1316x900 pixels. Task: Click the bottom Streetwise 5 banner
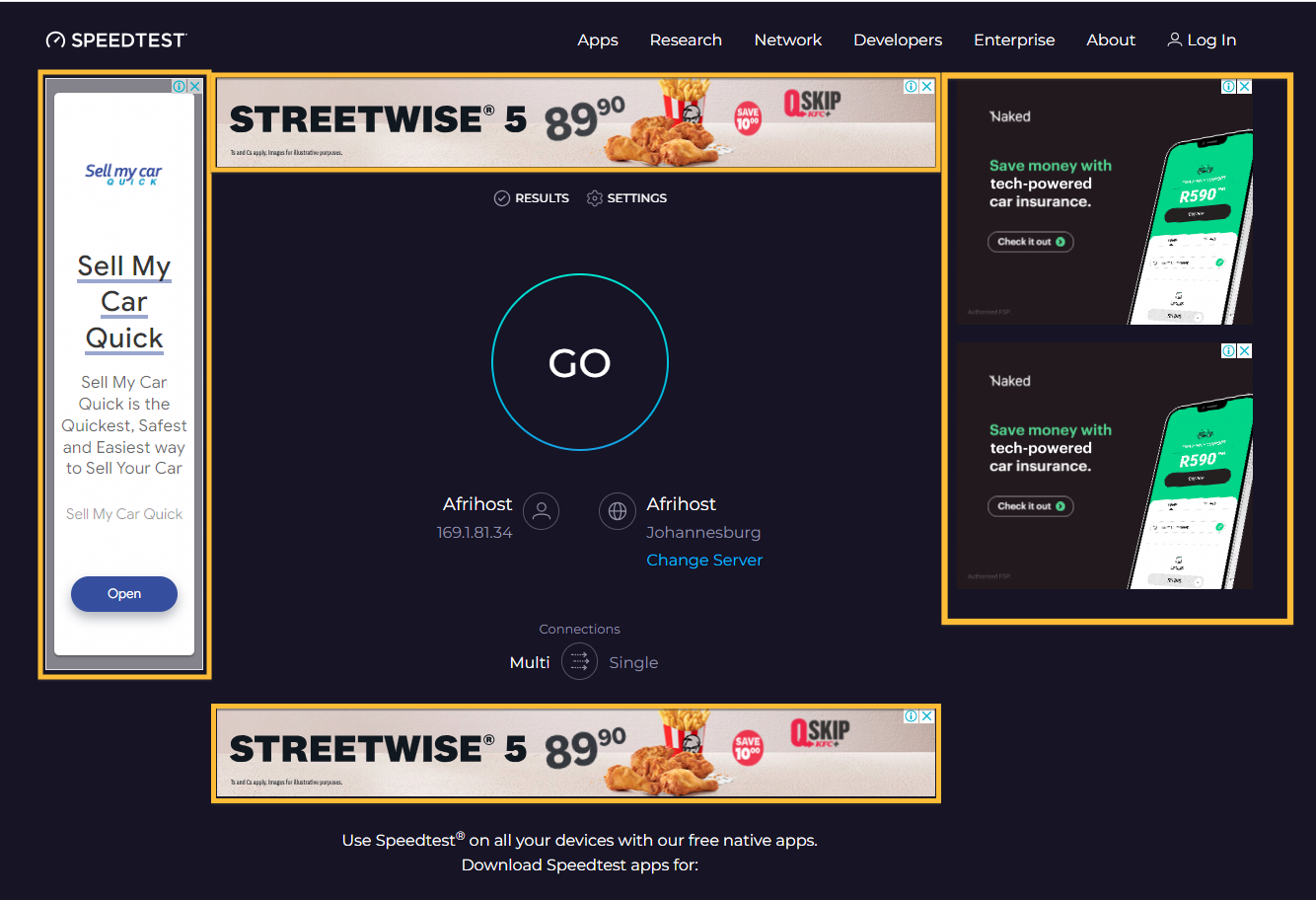[576, 752]
